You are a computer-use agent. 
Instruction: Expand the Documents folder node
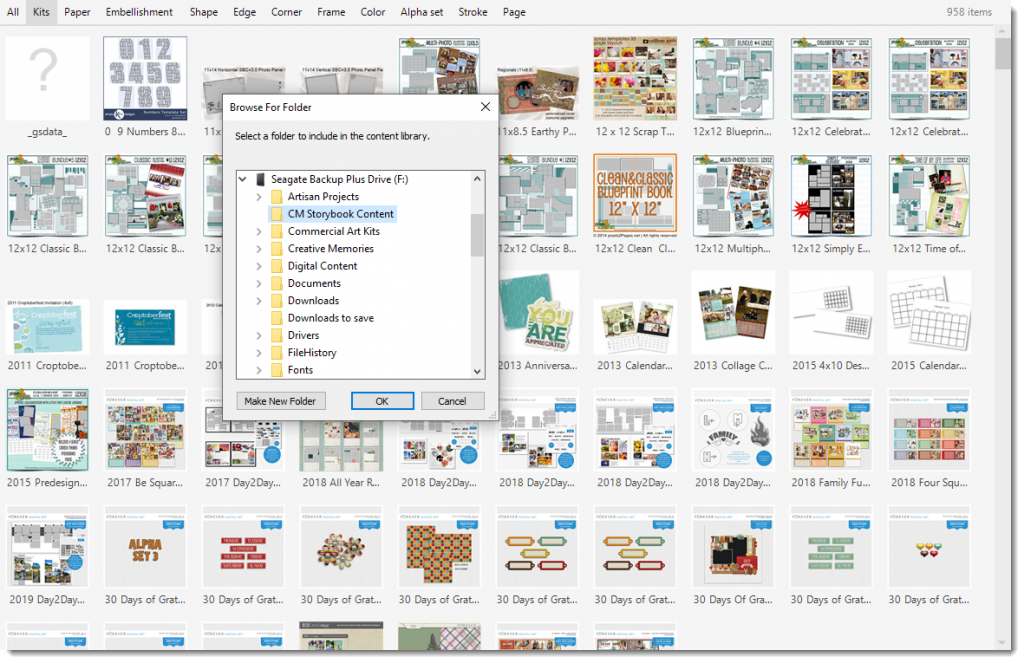pyautogui.click(x=259, y=283)
